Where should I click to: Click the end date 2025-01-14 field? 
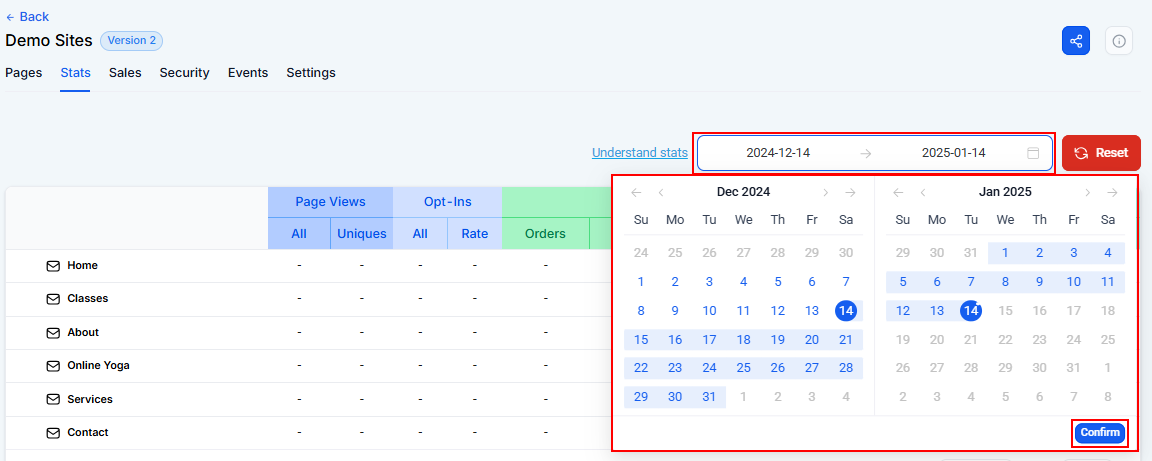[x=954, y=153]
